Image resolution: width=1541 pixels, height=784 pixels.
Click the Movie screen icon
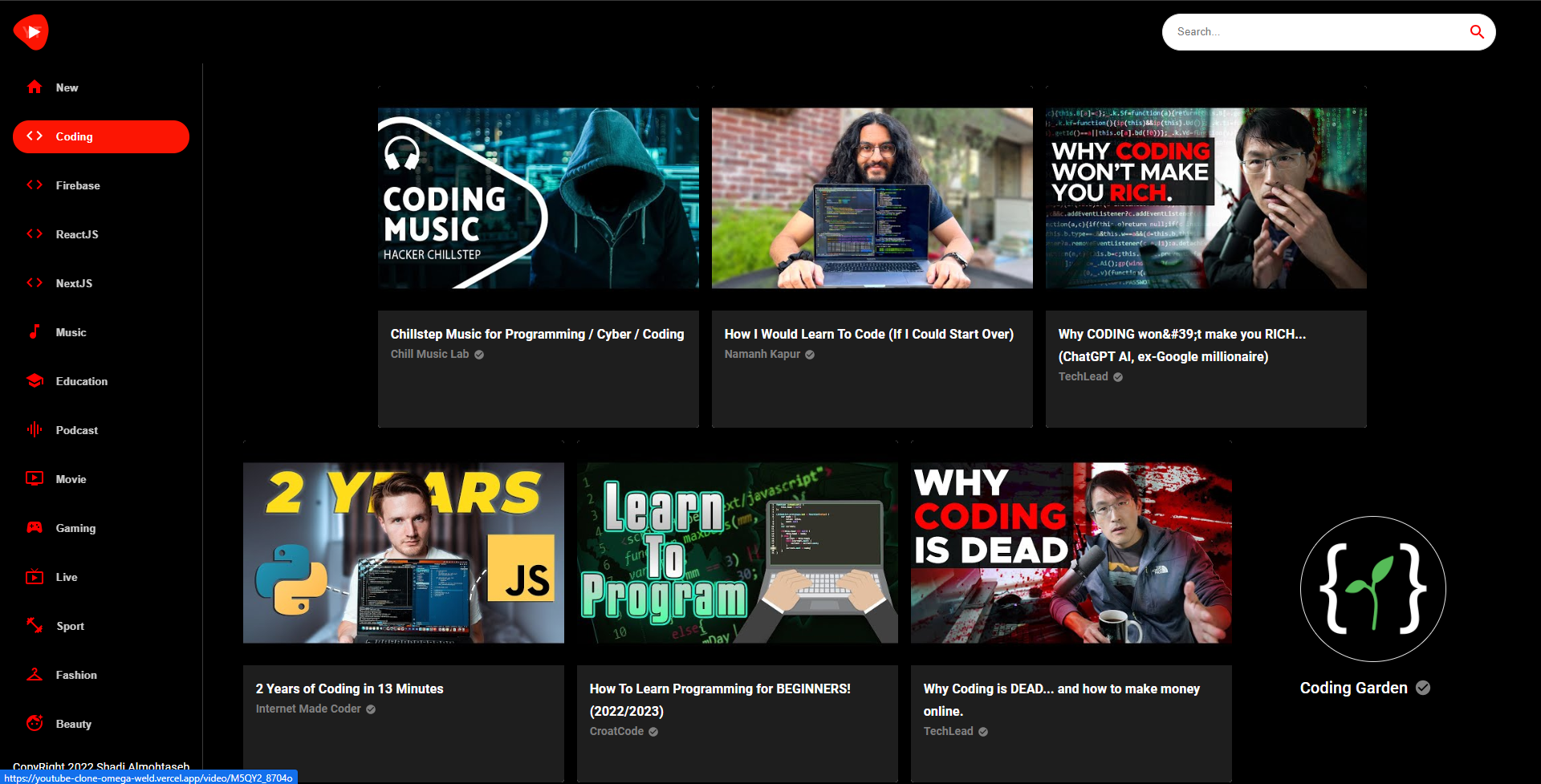point(35,479)
